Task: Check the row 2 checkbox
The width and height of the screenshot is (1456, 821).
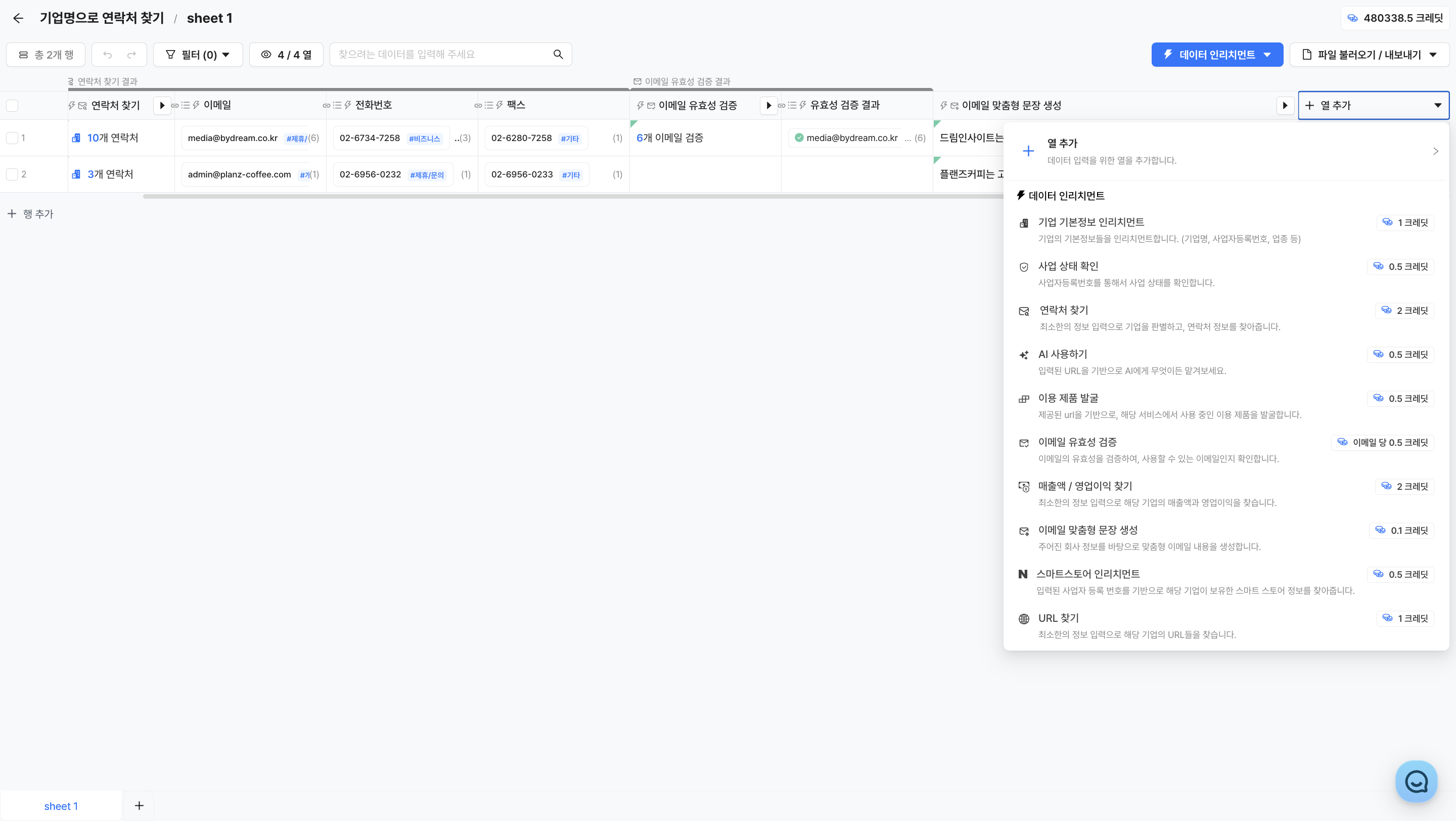Action: pos(12,174)
